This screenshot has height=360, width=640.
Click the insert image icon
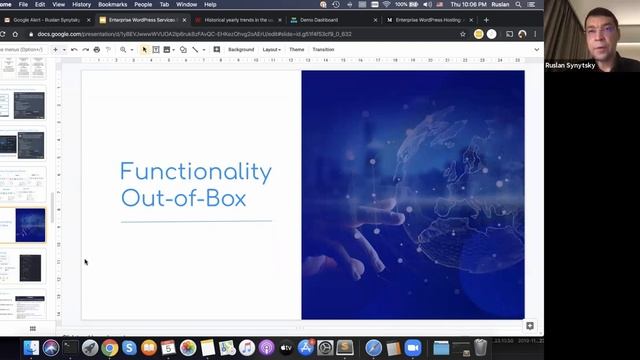coord(167,49)
